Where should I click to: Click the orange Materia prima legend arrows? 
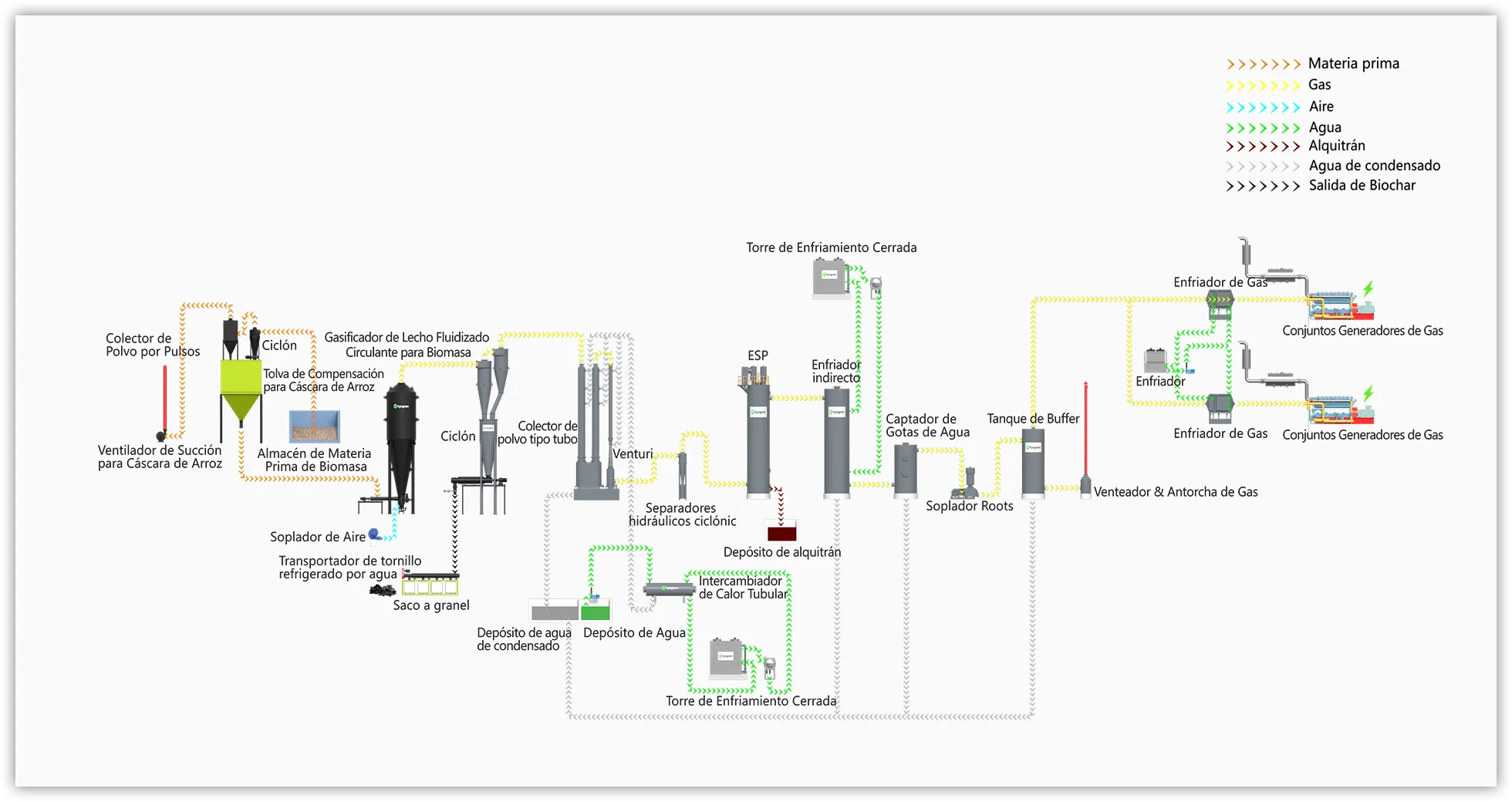[1264, 64]
